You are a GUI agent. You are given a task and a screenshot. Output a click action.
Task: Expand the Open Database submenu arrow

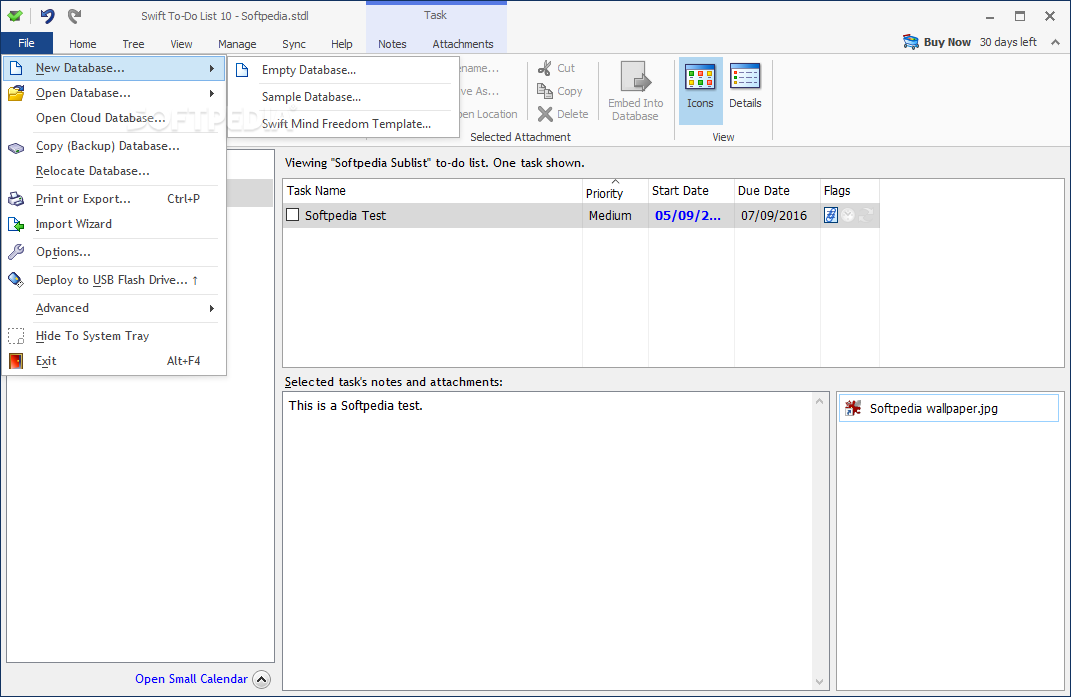(x=212, y=93)
